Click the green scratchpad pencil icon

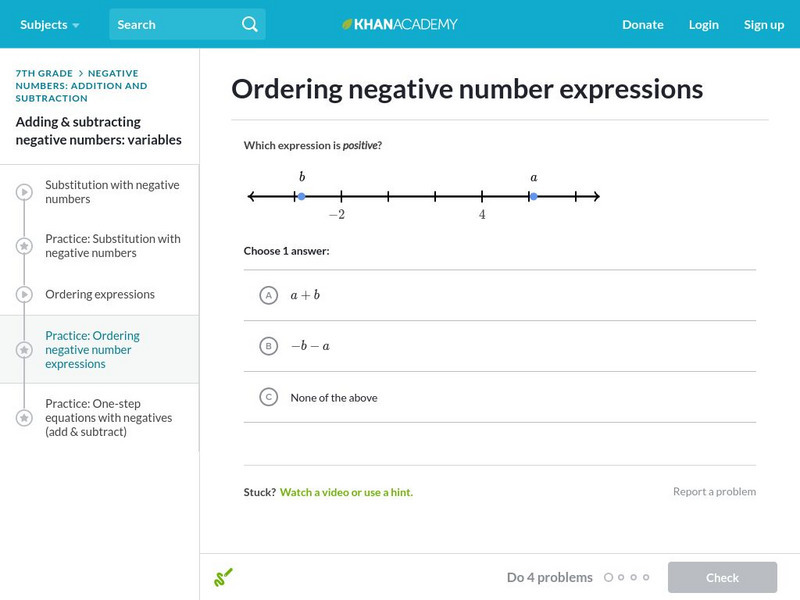coord(223,577)
